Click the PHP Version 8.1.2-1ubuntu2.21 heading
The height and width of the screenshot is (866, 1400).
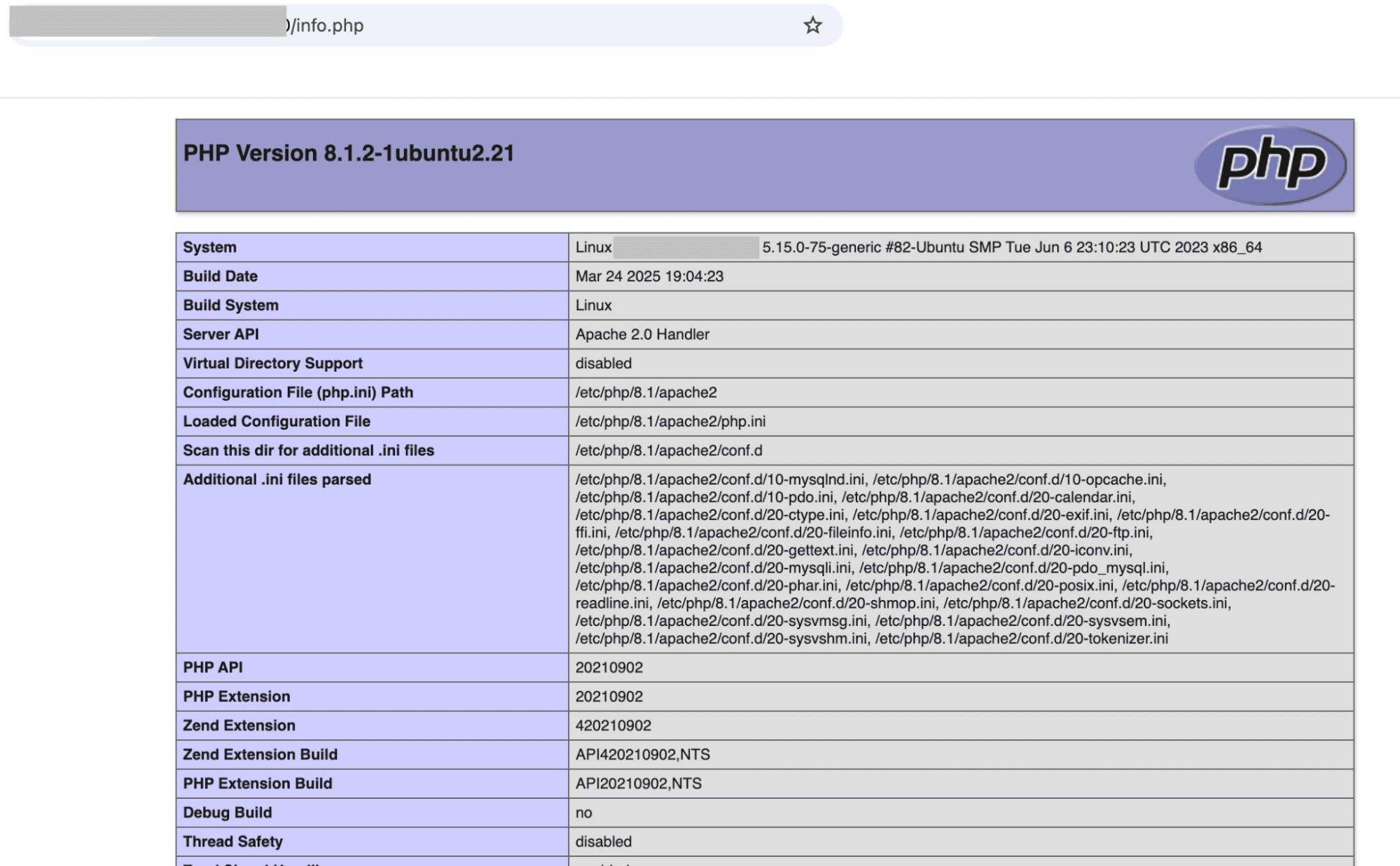point(349,153)
